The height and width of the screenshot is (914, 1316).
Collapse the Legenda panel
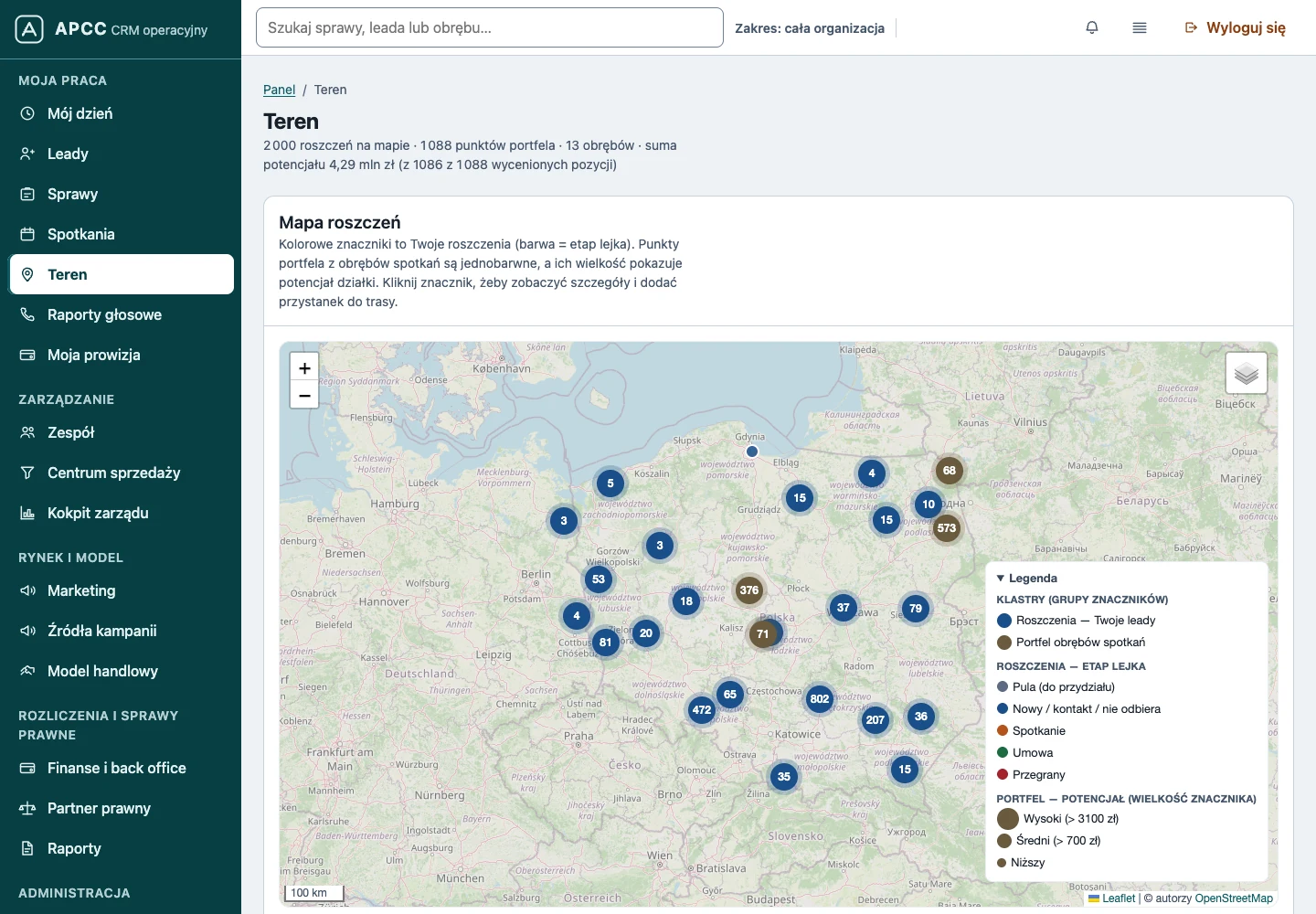(1027, 579)
